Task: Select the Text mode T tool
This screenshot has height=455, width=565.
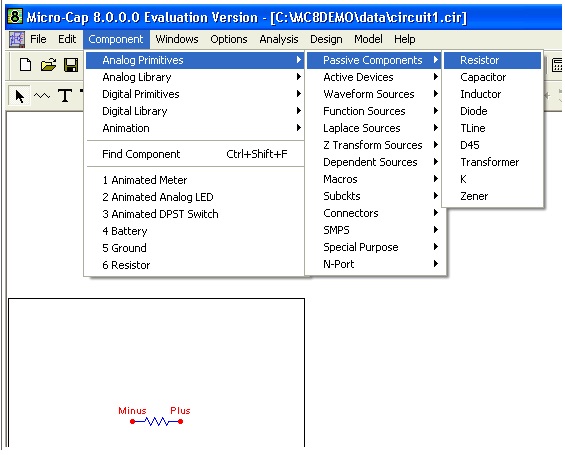Action: pyautogui.click(x=65, y=96)
